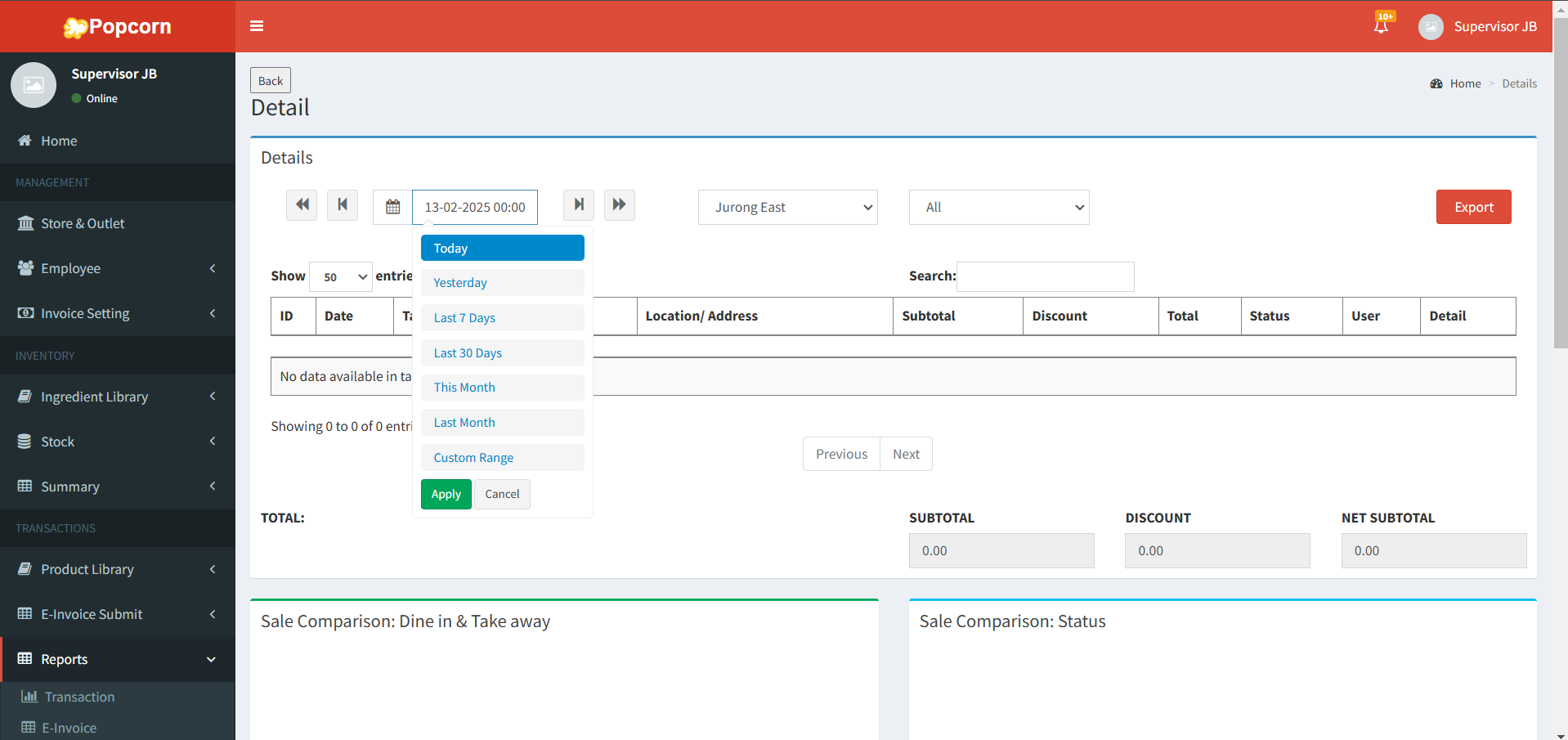Choose Custom Range option
This screenshot has width=1568, height=740.
point(503,457)
